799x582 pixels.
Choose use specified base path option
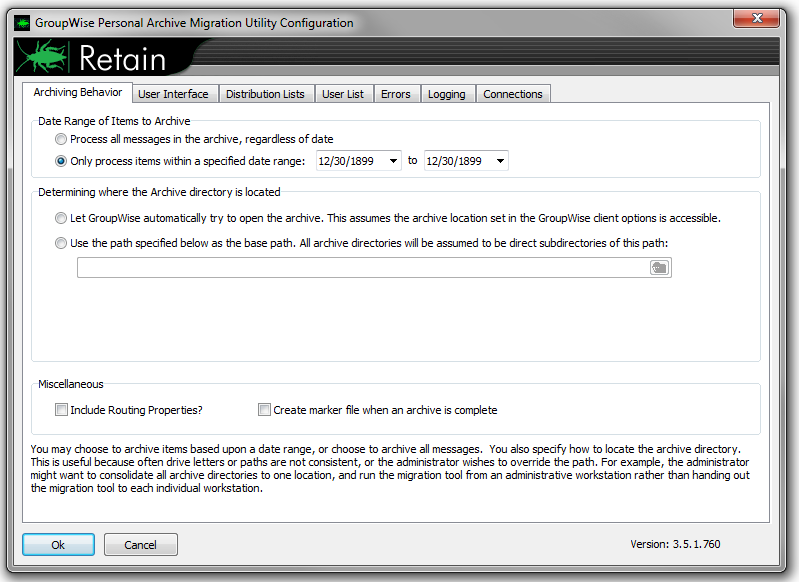[x=61, y=243]
